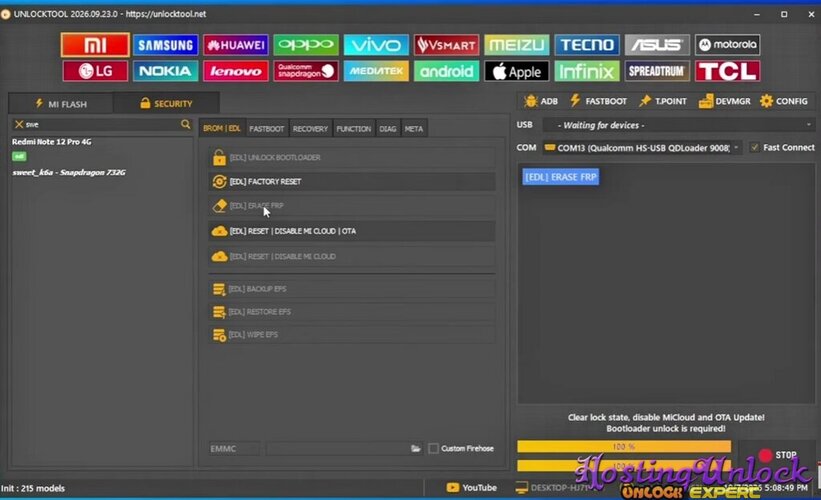Open firehose file browse folder icon
Screen dimensions: 821x500
415,449
